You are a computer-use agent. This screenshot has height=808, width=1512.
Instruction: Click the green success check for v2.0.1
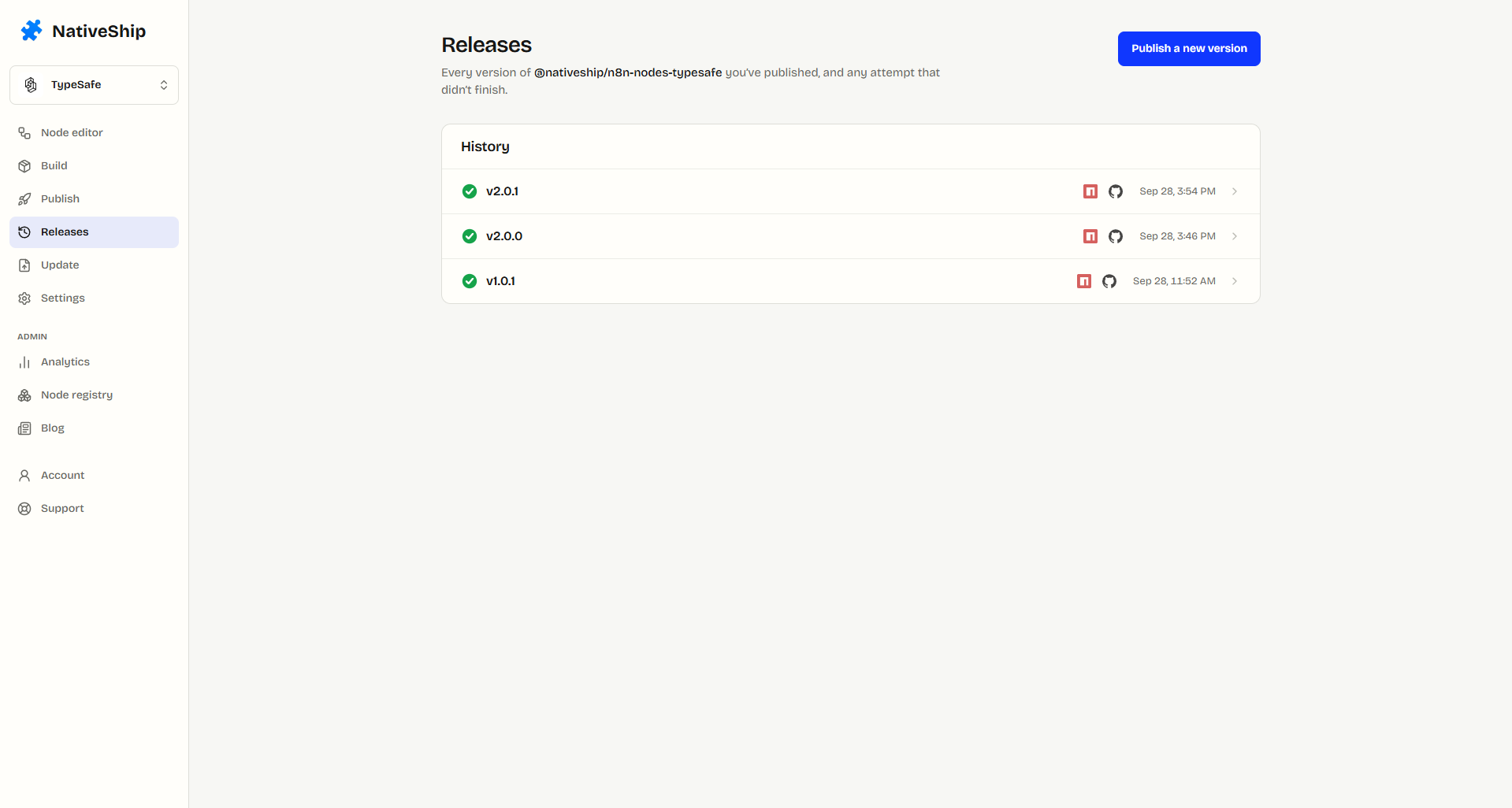[470, 191]
